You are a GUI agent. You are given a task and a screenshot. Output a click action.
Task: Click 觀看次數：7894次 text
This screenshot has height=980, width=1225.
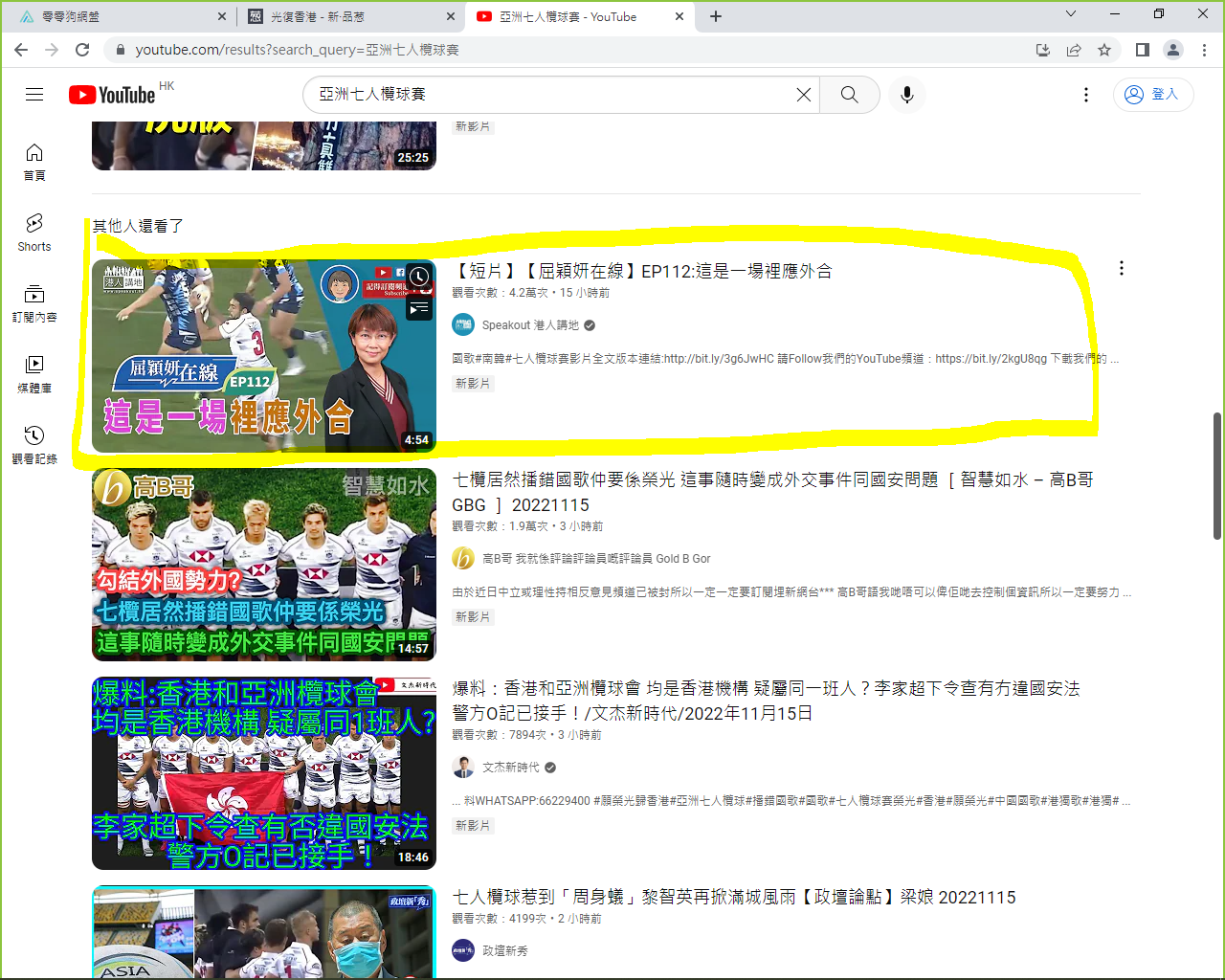(500, 735)
